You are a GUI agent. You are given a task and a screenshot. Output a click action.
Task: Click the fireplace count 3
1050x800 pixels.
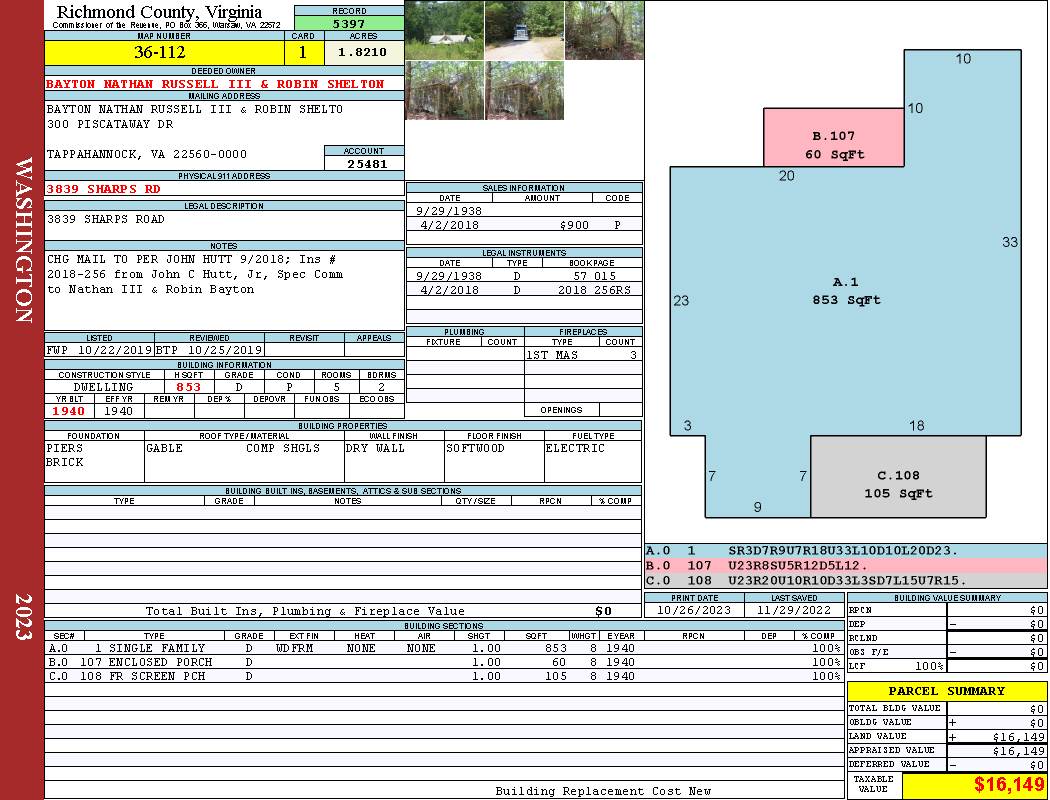pos(633,355)
